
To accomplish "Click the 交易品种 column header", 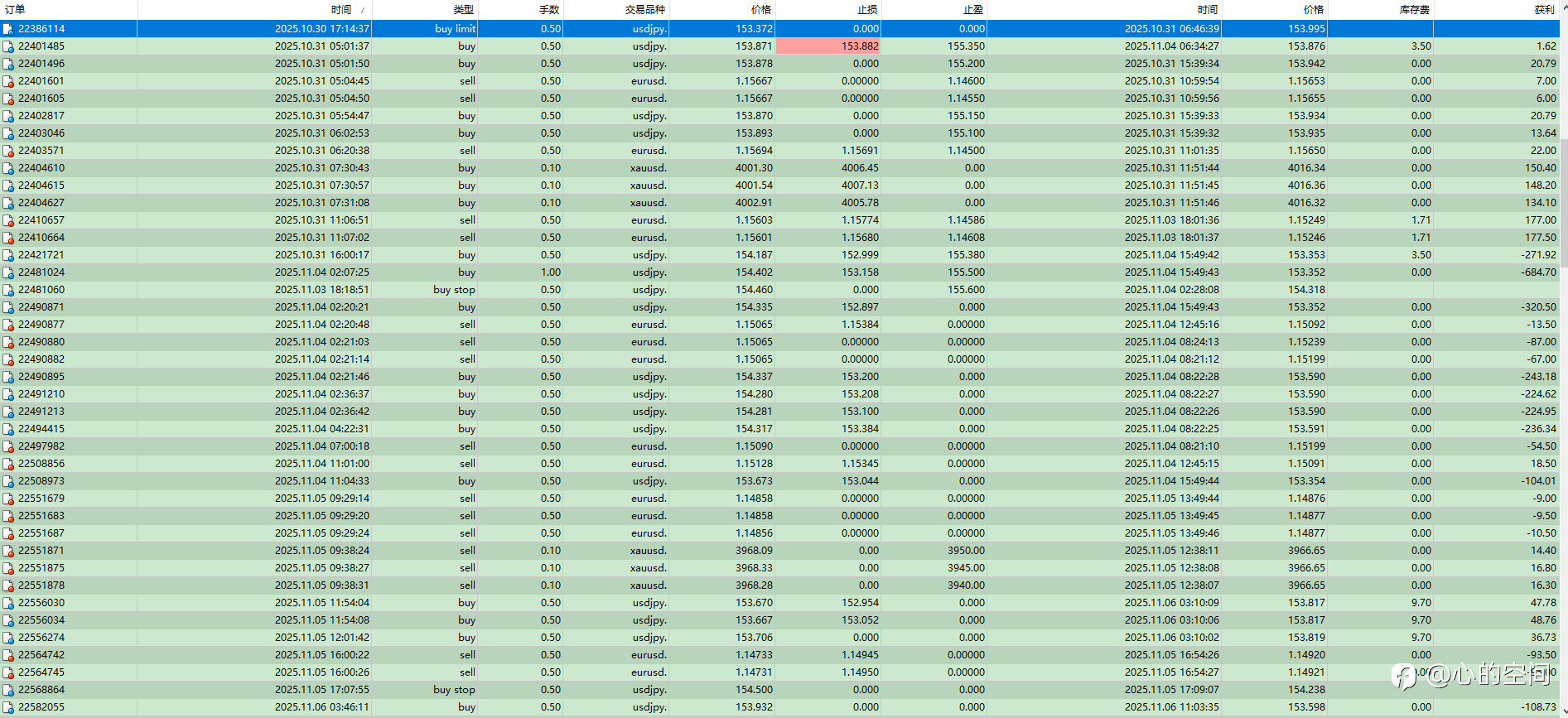I will 616,10.
